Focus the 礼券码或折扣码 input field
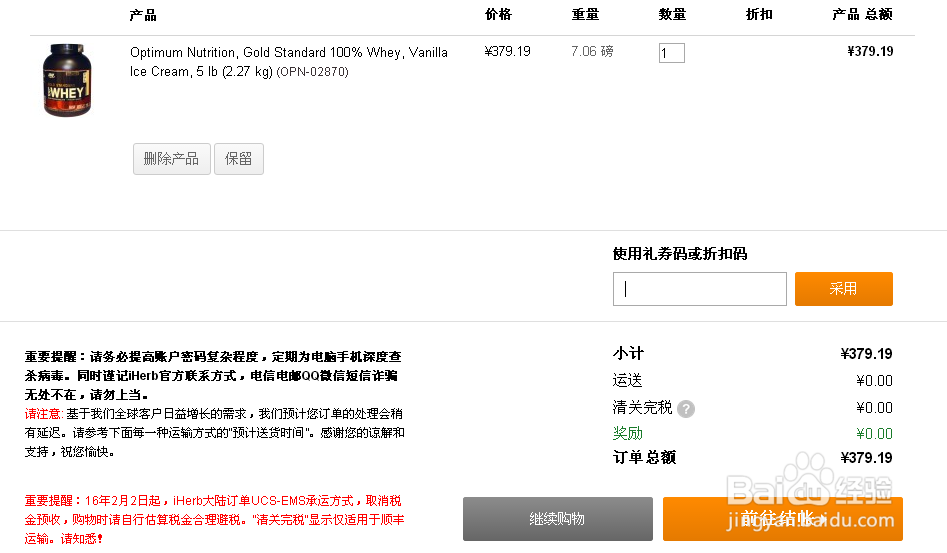This screenshot has height=553, width=947. [699, 289]
